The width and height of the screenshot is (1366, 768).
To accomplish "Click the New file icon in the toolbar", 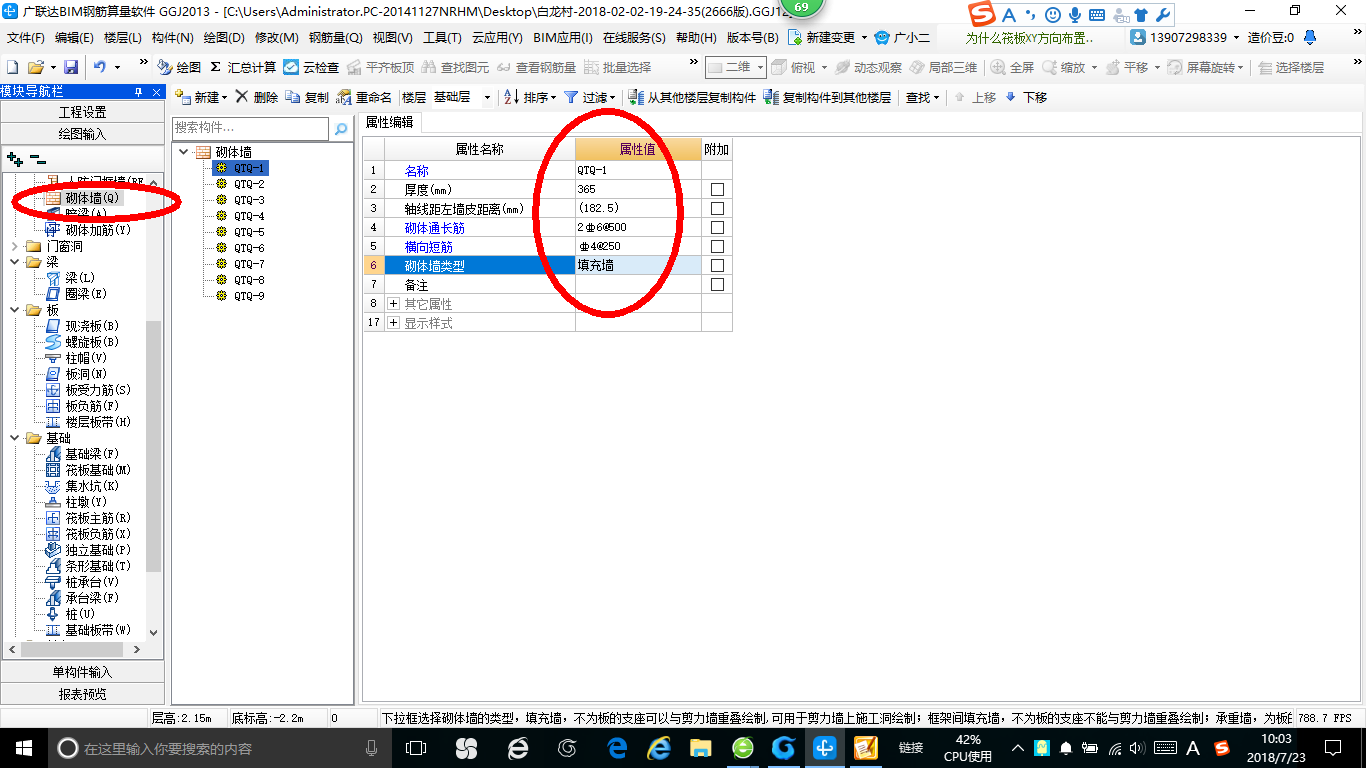I will (13, 67).
